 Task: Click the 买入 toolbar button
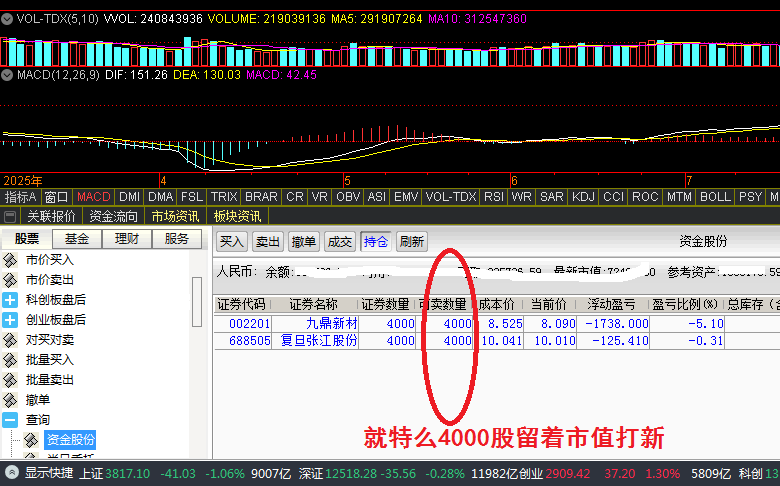[x=232, y=242]
